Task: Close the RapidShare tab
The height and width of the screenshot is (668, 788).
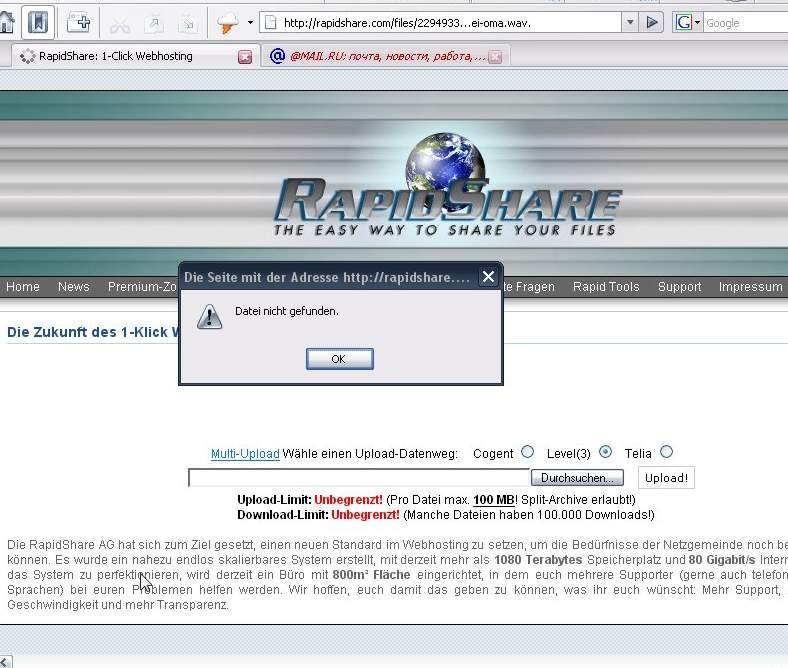Action: point(245,57)
